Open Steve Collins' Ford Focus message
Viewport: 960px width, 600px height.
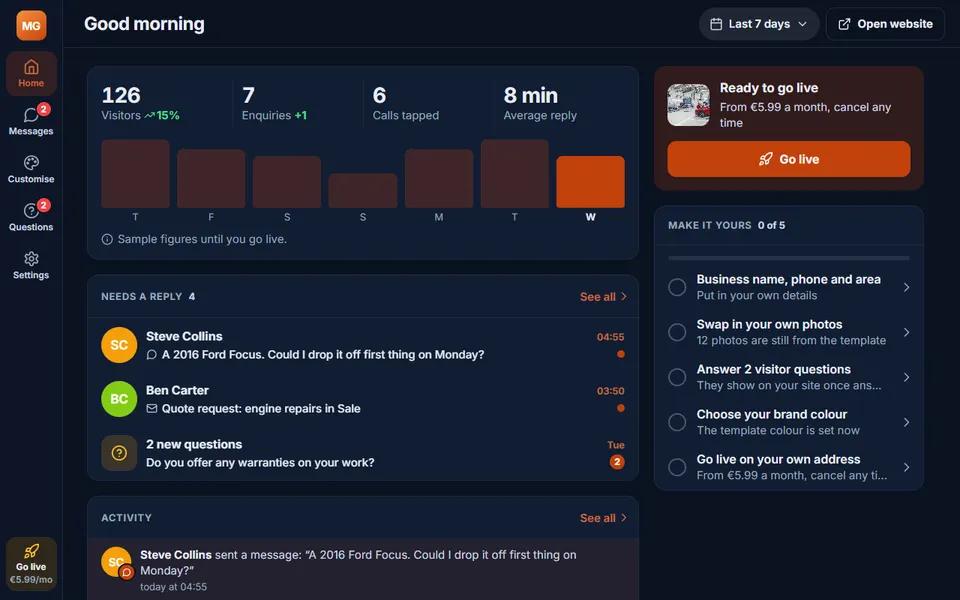click(x=363, y=345)
